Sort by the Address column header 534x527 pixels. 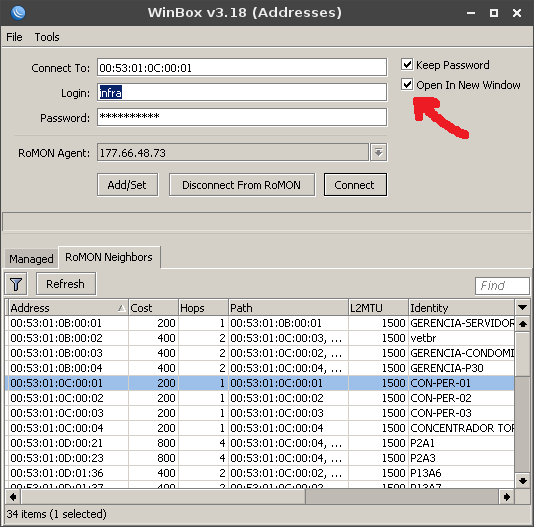(67, 308)
